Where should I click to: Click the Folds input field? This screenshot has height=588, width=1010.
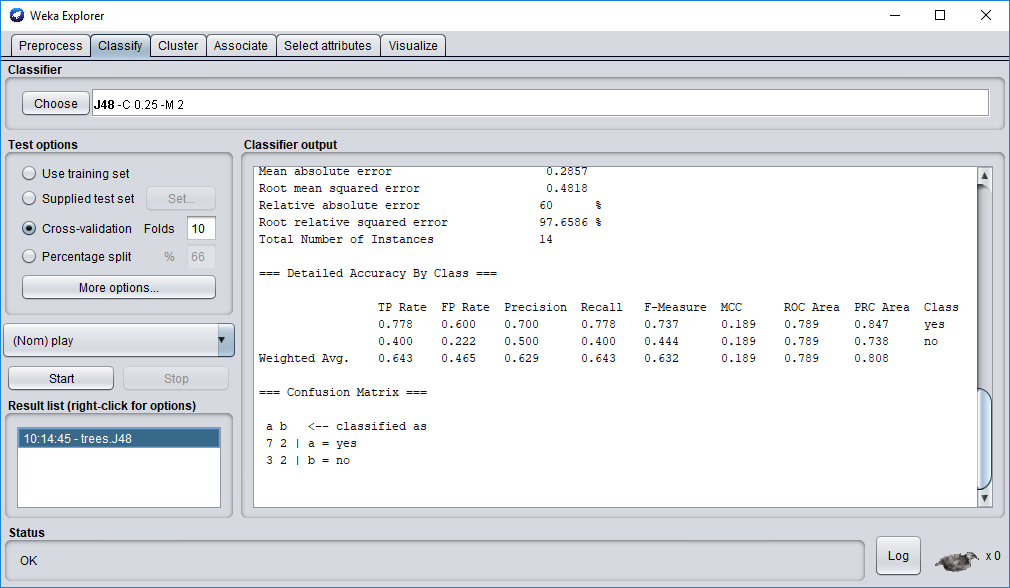(x=200, y=229)
